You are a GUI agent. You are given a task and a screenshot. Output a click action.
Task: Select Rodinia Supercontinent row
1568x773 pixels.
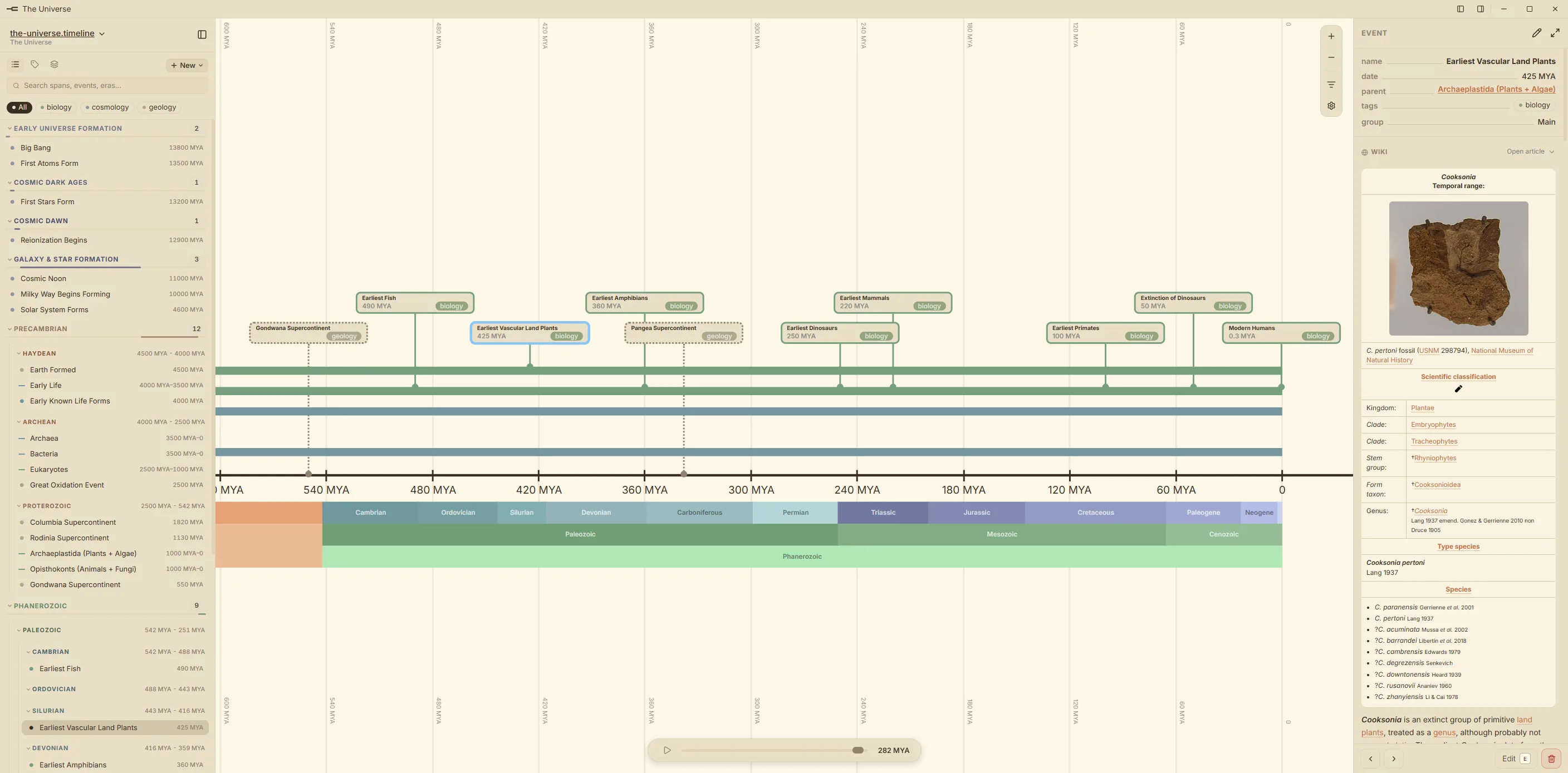coord(112,538)
